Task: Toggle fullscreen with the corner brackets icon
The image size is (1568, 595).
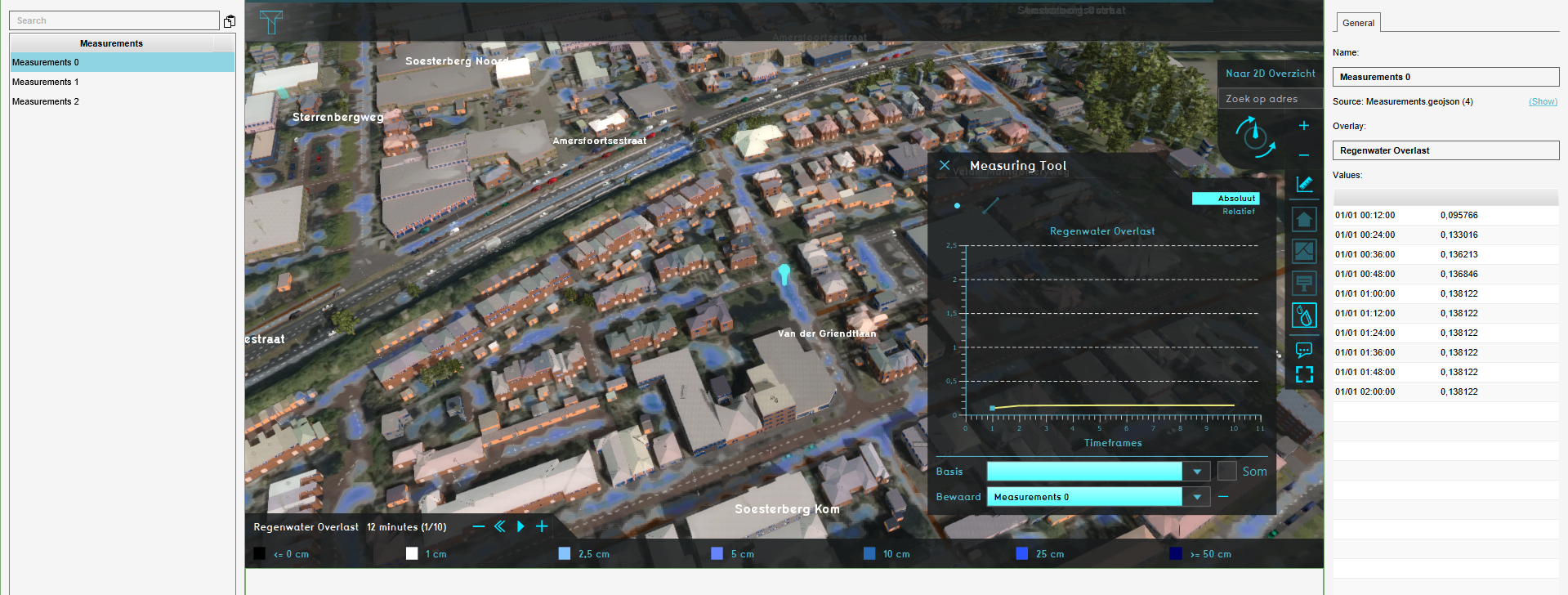Action: (x=1304, y=374)
